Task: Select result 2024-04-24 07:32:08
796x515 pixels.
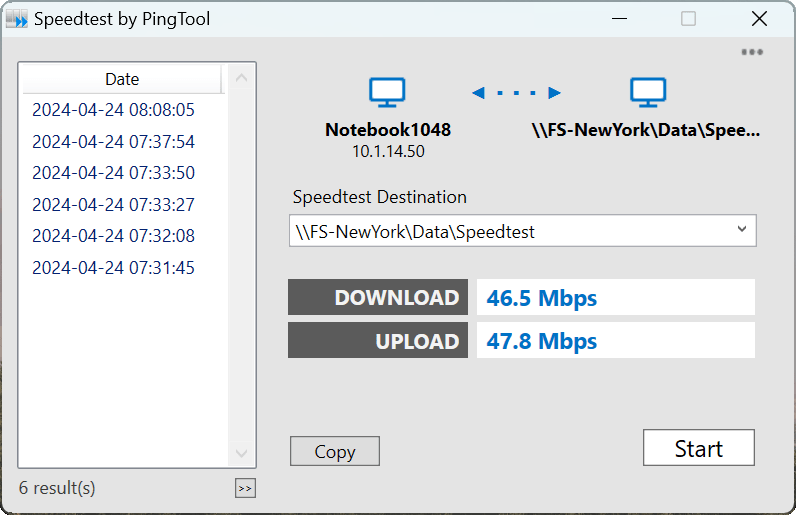Action: (113, 236)
